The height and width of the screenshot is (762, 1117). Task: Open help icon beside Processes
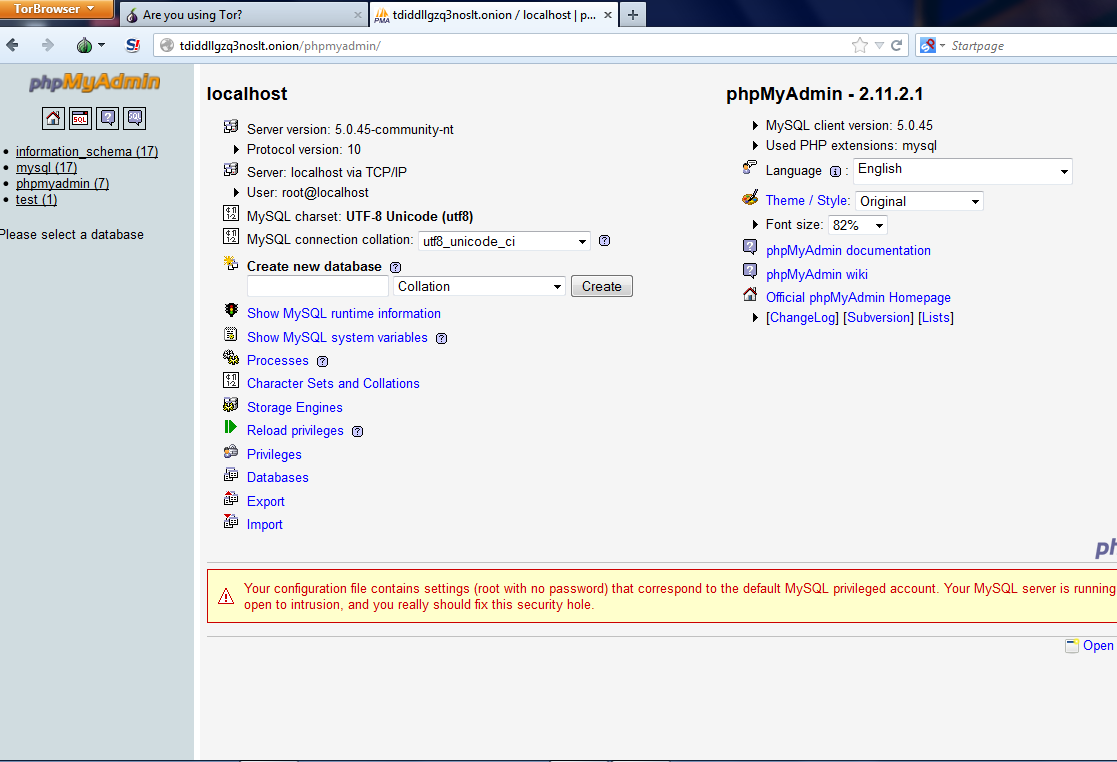coord(323,361)
